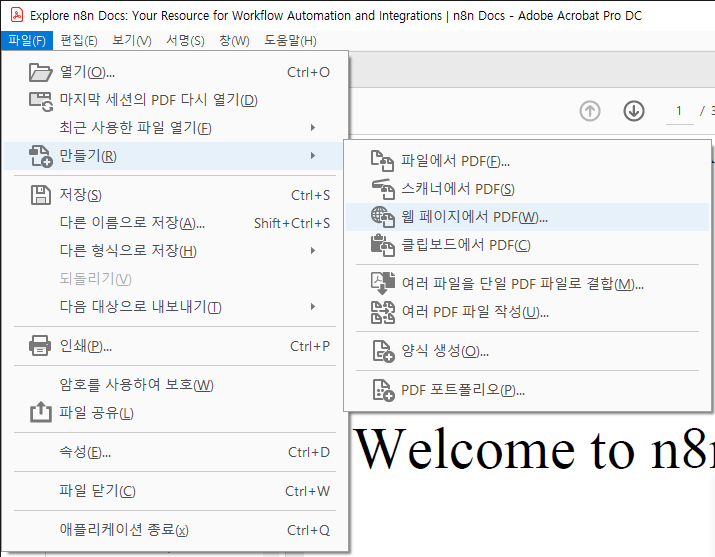Choose 애플리케이션 종료(x)

[x=175, y=530]
